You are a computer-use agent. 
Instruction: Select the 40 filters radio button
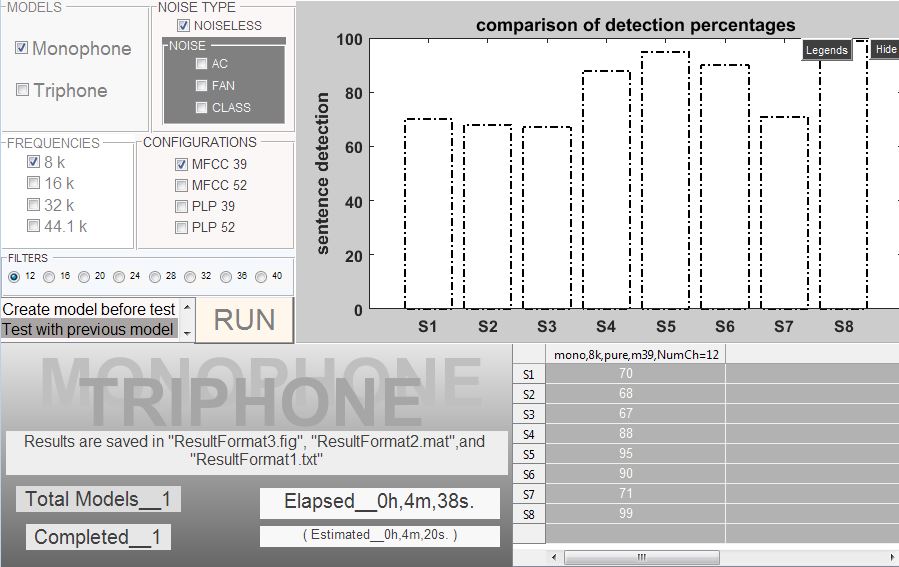click(x=261, y=277)
